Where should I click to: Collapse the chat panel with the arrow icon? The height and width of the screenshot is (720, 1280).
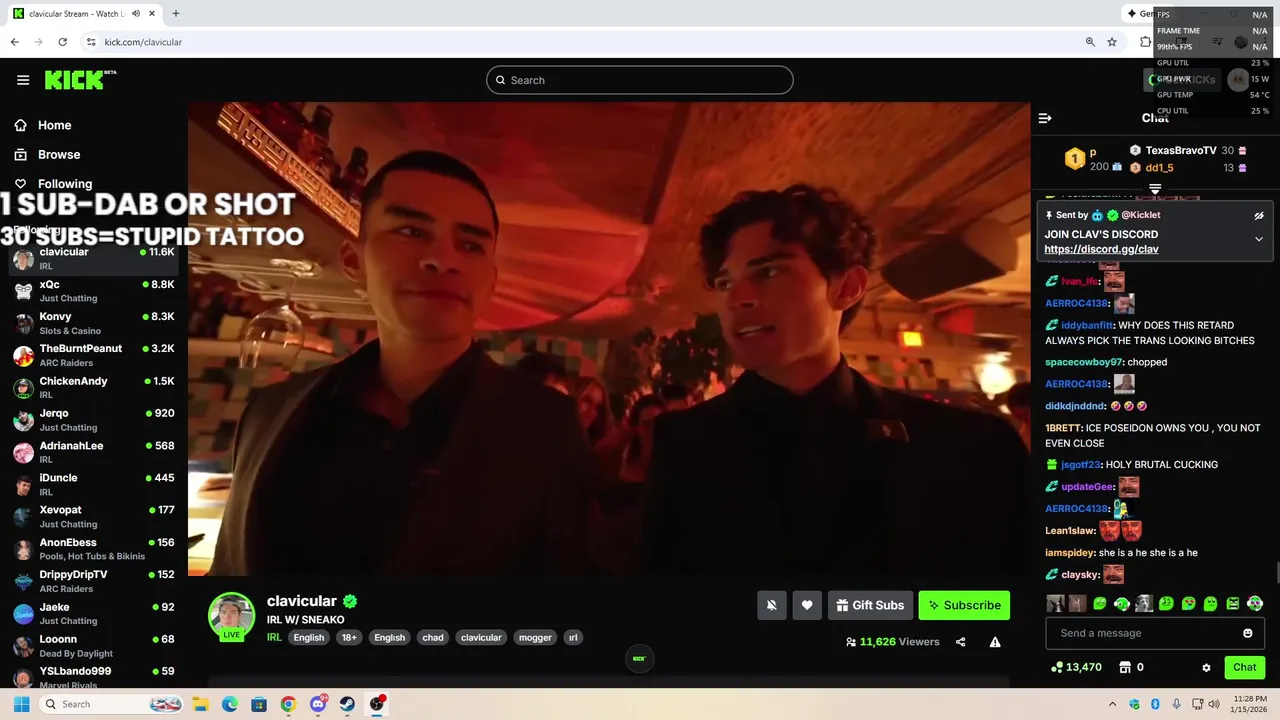click(1045, 118)
